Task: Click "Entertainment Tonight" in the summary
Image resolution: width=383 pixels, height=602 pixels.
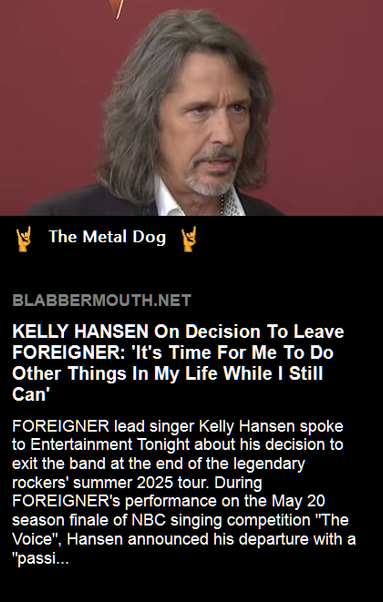Action: pos(110,445)
